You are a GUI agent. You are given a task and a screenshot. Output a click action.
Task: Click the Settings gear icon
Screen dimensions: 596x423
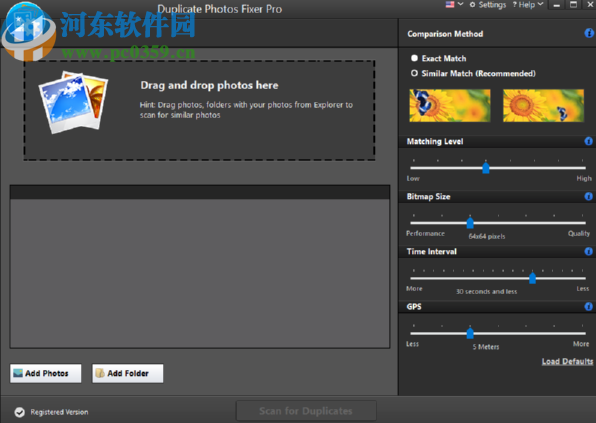click(x=472, y=5)
